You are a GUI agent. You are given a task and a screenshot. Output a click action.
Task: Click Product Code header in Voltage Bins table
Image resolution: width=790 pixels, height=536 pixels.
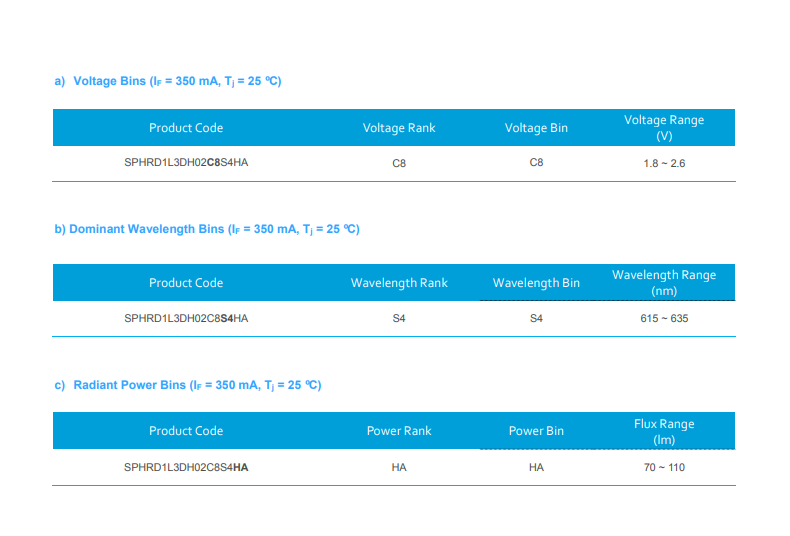186,128
